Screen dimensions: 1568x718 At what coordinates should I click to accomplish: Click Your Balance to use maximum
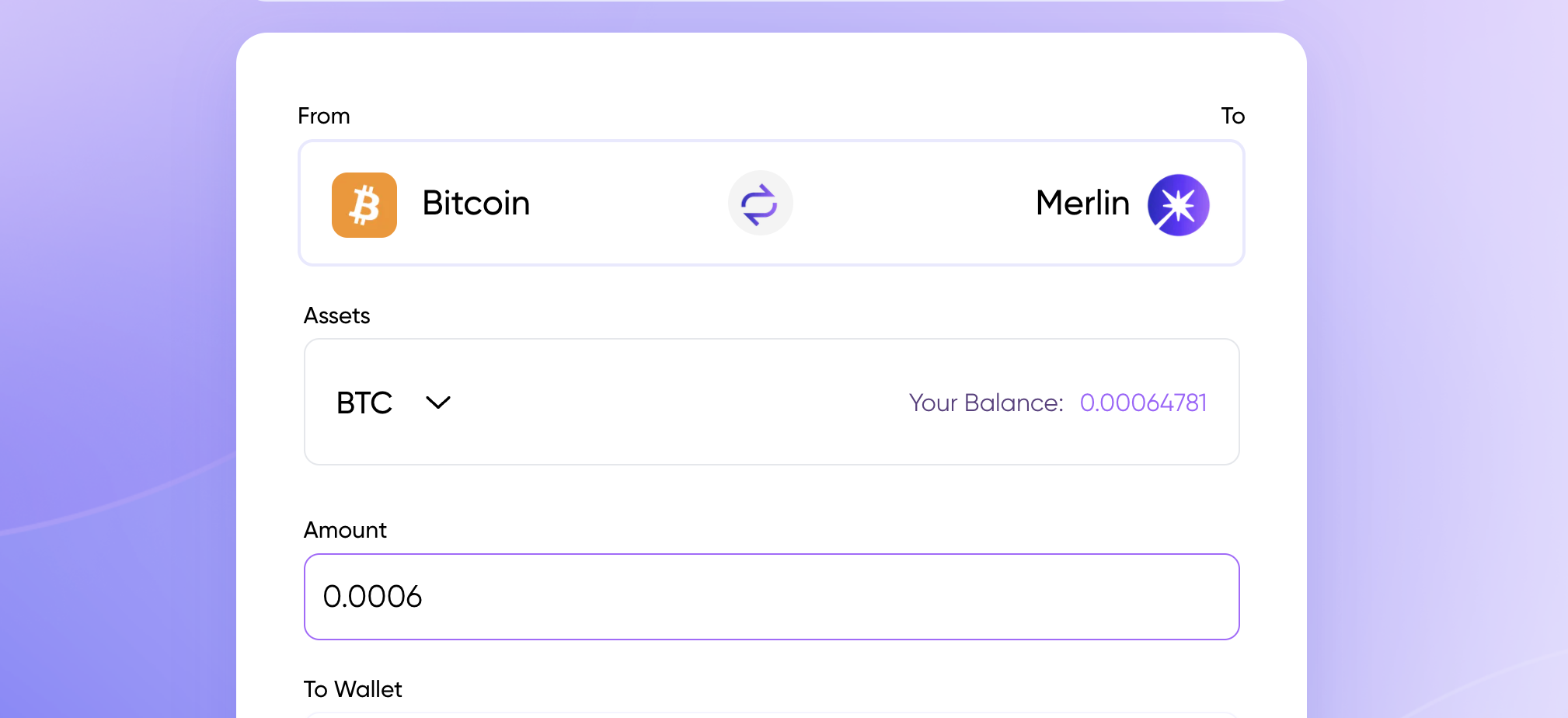point(985,403)
